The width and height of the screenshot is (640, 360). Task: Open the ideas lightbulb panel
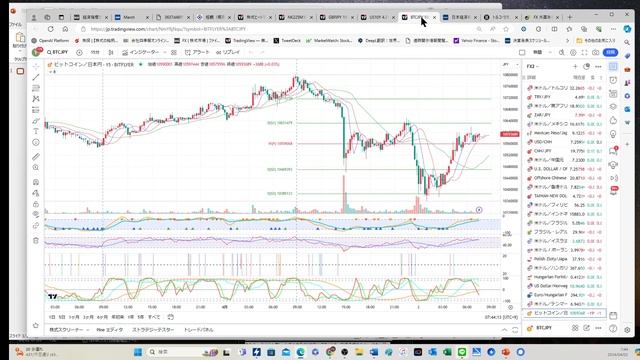click(613, 134)
